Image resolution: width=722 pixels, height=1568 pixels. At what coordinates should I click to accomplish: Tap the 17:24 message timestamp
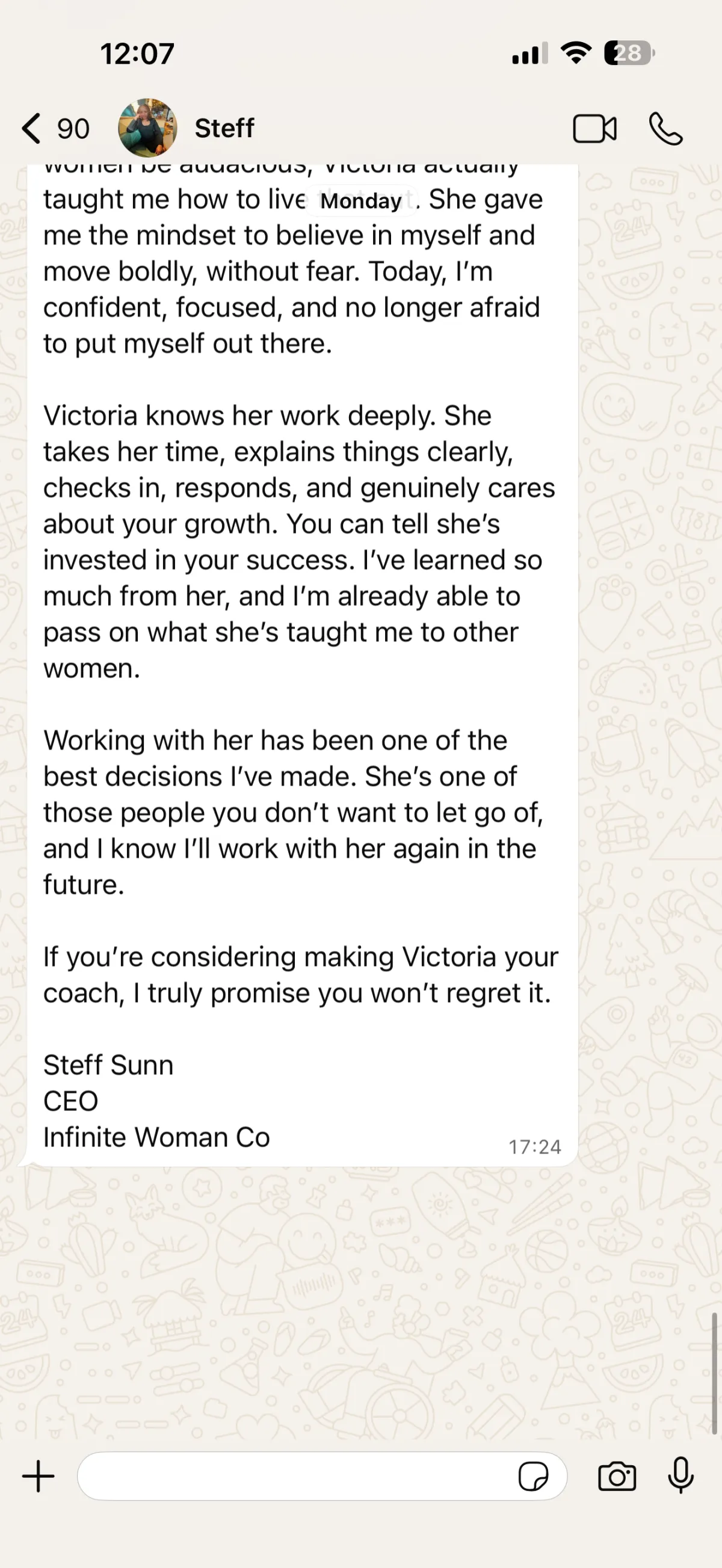[x=534, y=1147]
